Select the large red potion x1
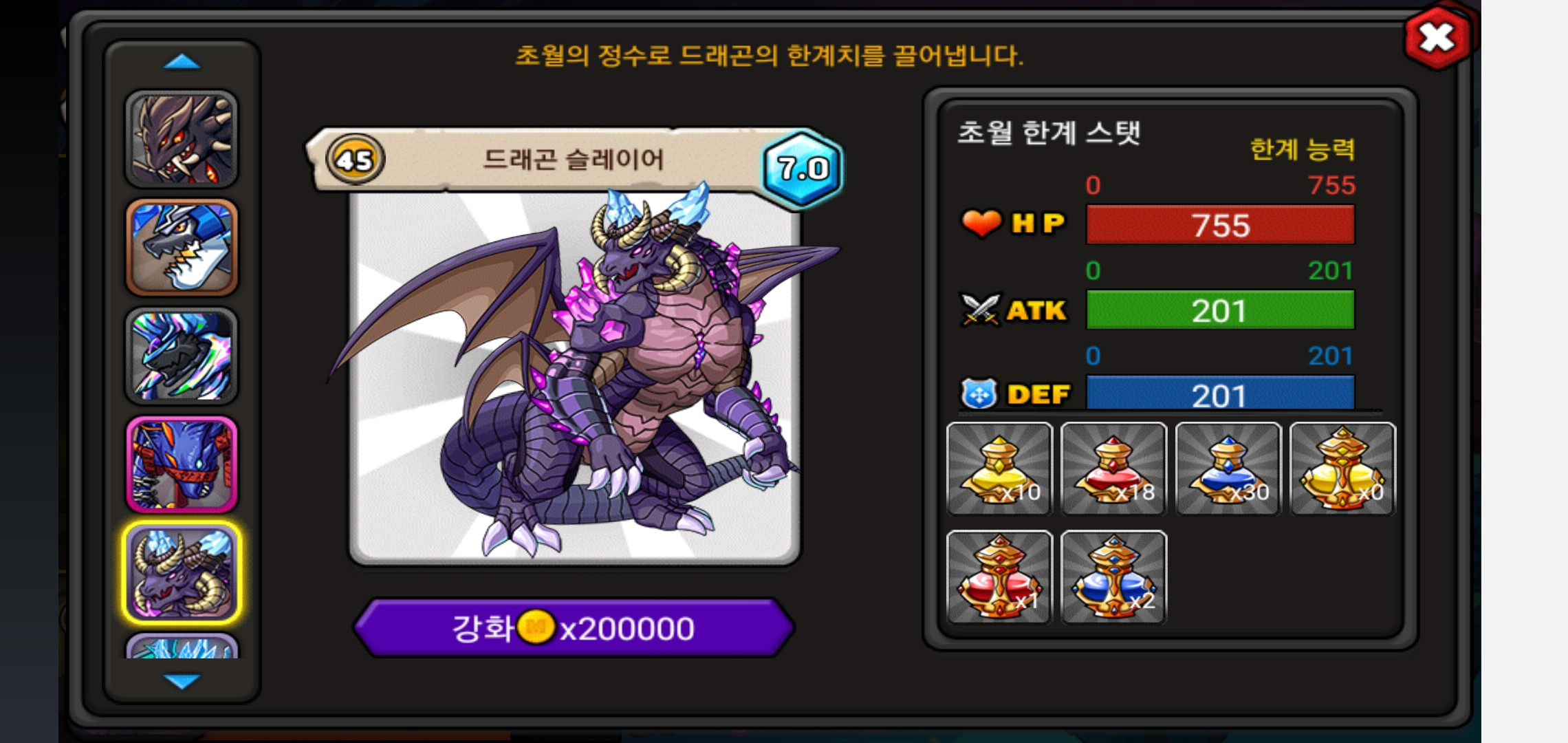The width and height of the screenshot is (1568, 743). [999, 577]
